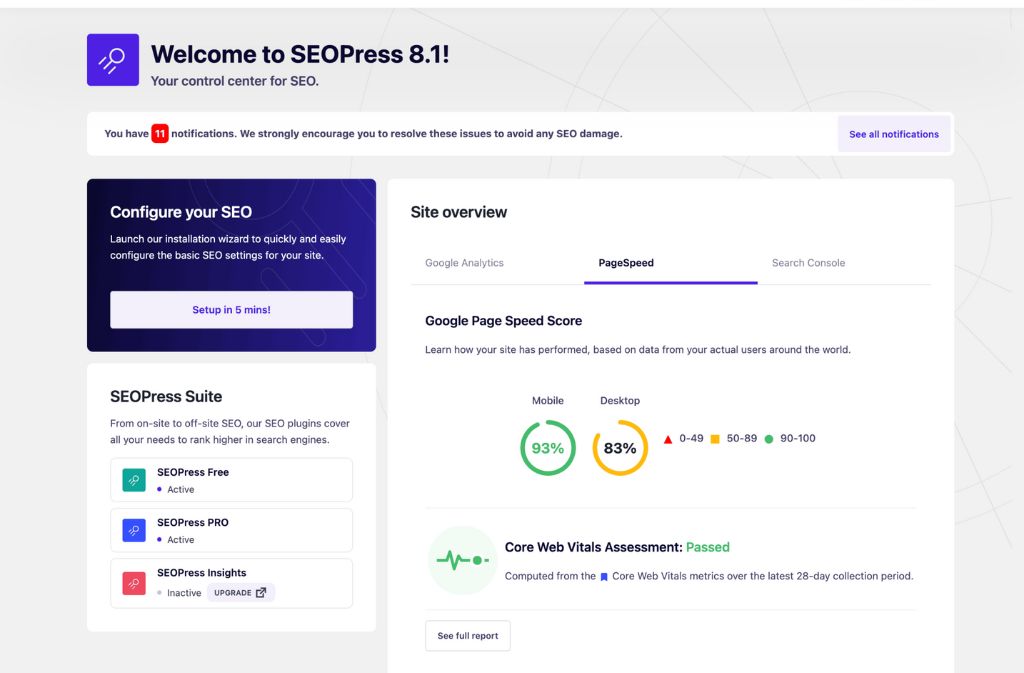This screenshot has height=673, width=1024.
Task: Click the Core Web Vitals heartbeat icon
Action: (462, 560)
